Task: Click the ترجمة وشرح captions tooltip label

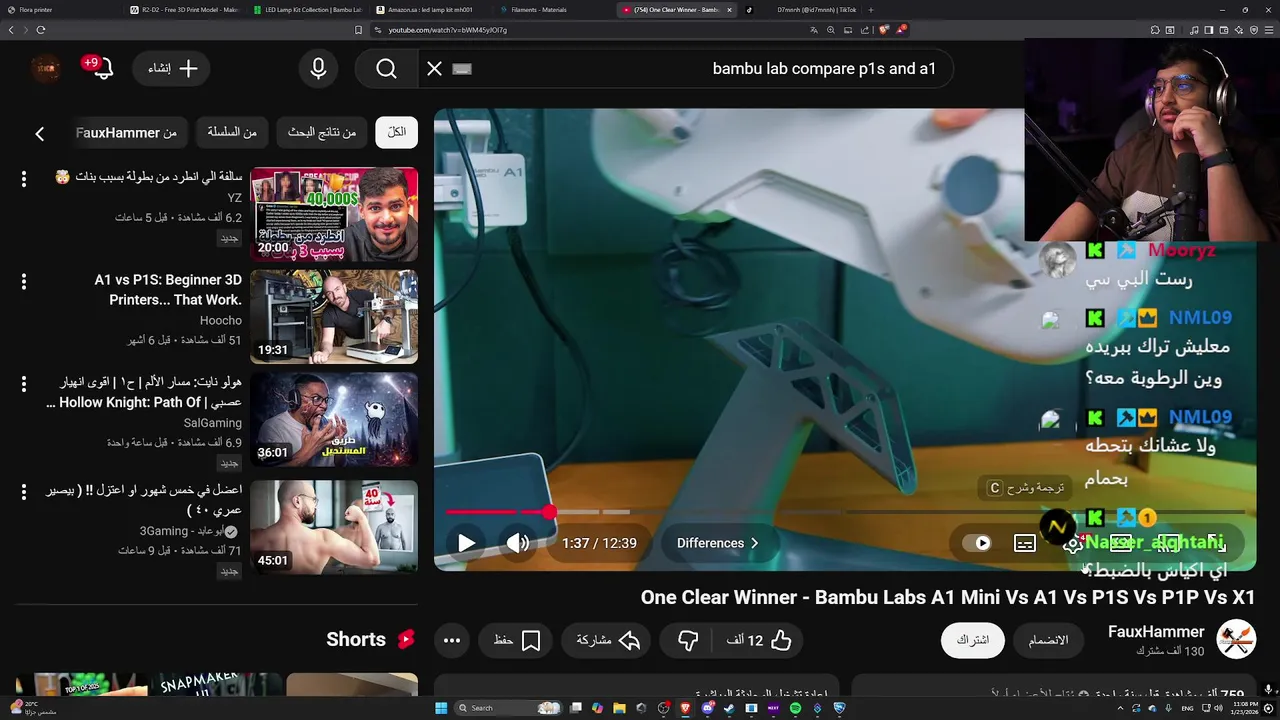Action: click(x=1024, y=488)
